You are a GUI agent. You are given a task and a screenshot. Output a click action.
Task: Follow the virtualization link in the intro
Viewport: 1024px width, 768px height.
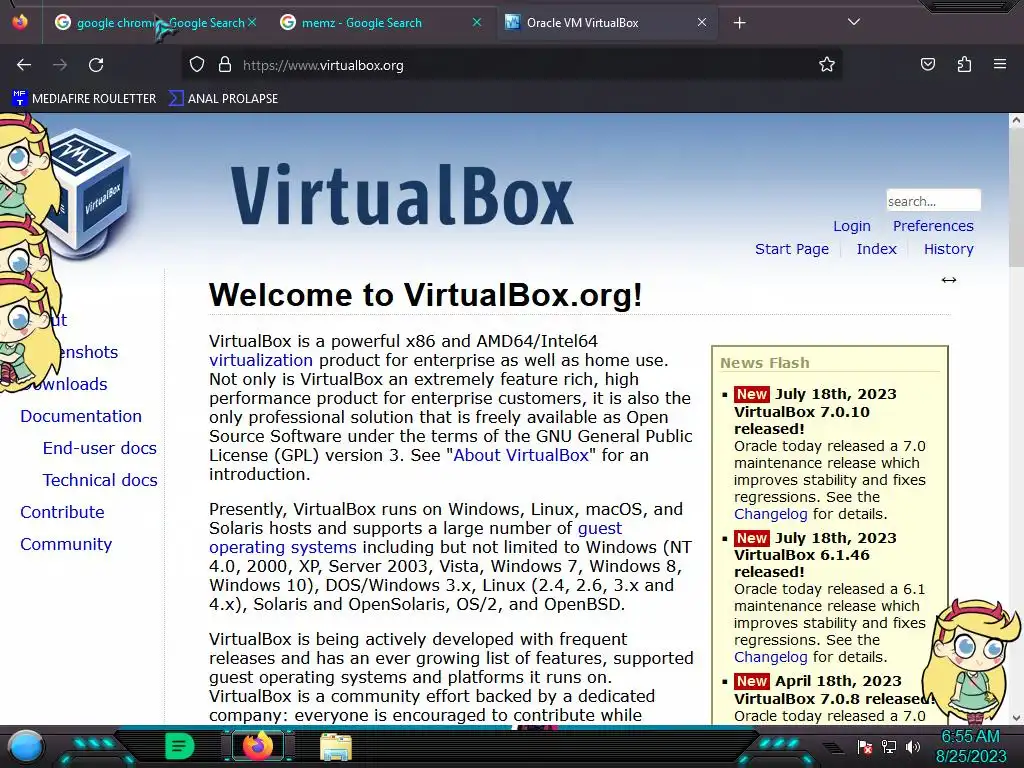click(261, 360)
